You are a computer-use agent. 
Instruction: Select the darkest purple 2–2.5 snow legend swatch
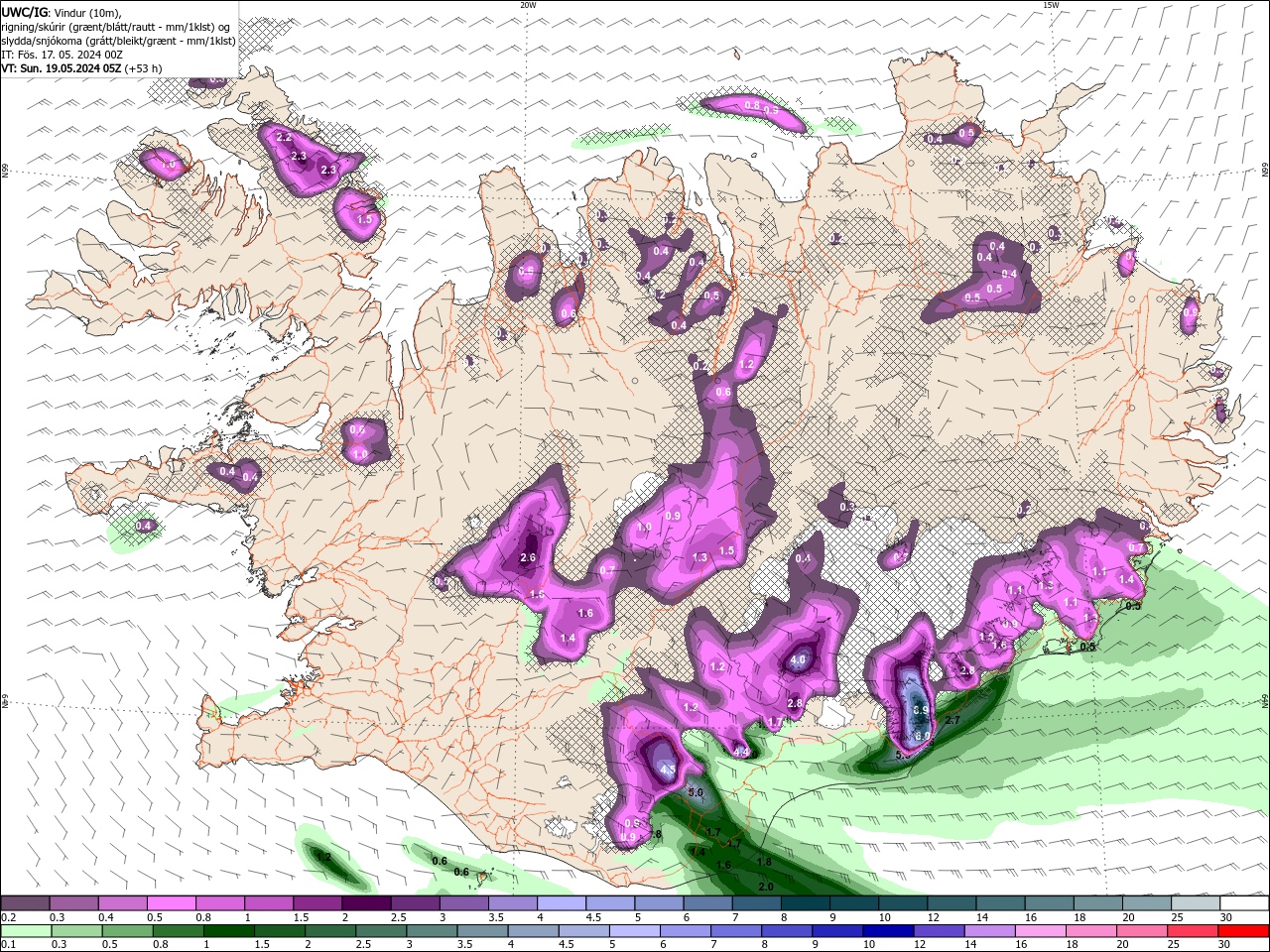pos(365,903)
